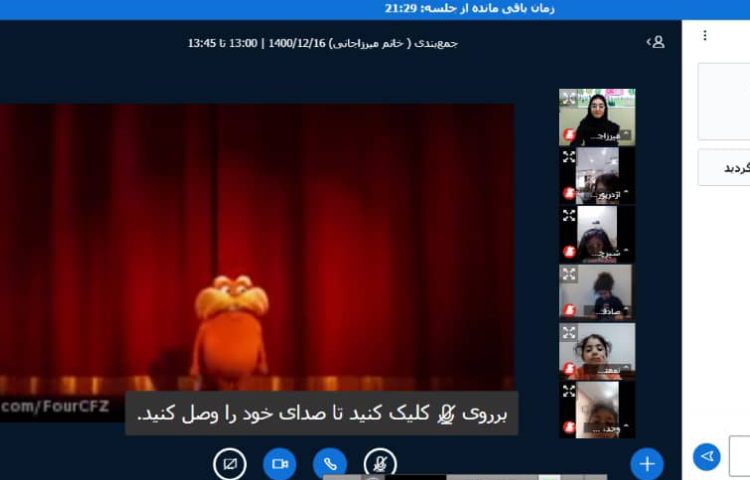Screen dimensions: 750x480
Task: Fullscreen the میرزاج teacher webcam
Action: point(569,98)
